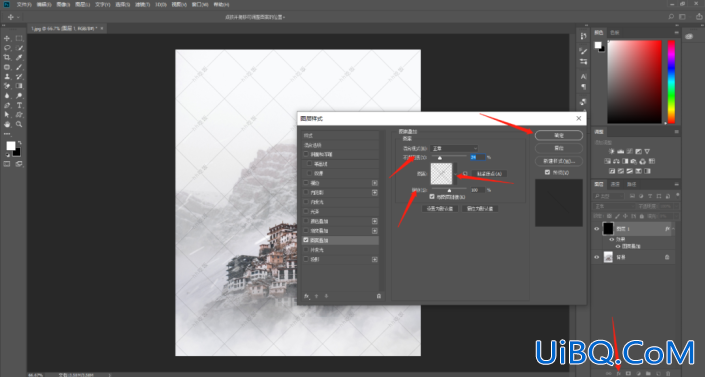Open the blend mode dropdown in dialog
Image resolution: width=705 pixels, height=377 pixels.
tap(454, 148)
